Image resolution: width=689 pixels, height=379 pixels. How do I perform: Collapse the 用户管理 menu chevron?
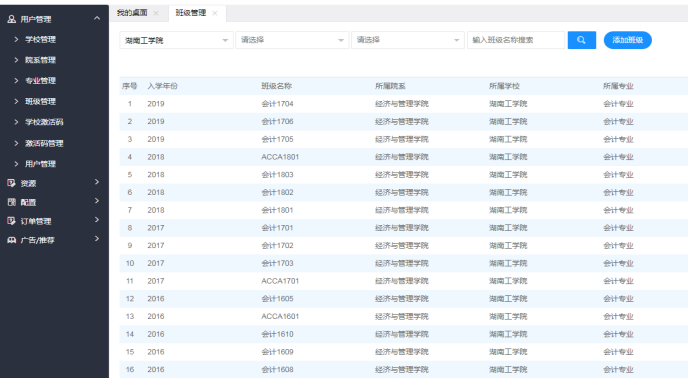pyautogui.click(x=97, y=18)
